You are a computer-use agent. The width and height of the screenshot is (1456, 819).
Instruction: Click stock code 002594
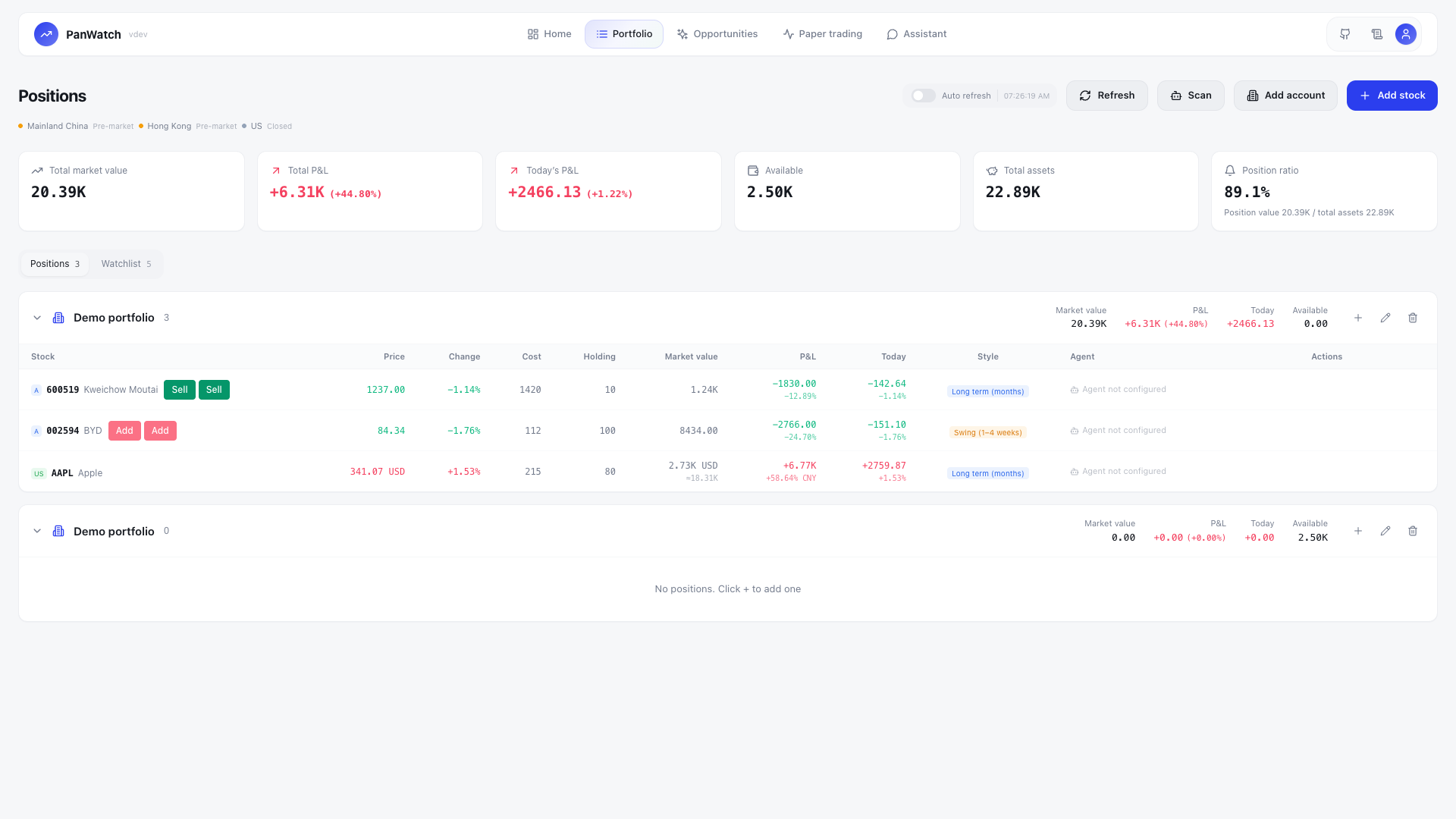63,431
